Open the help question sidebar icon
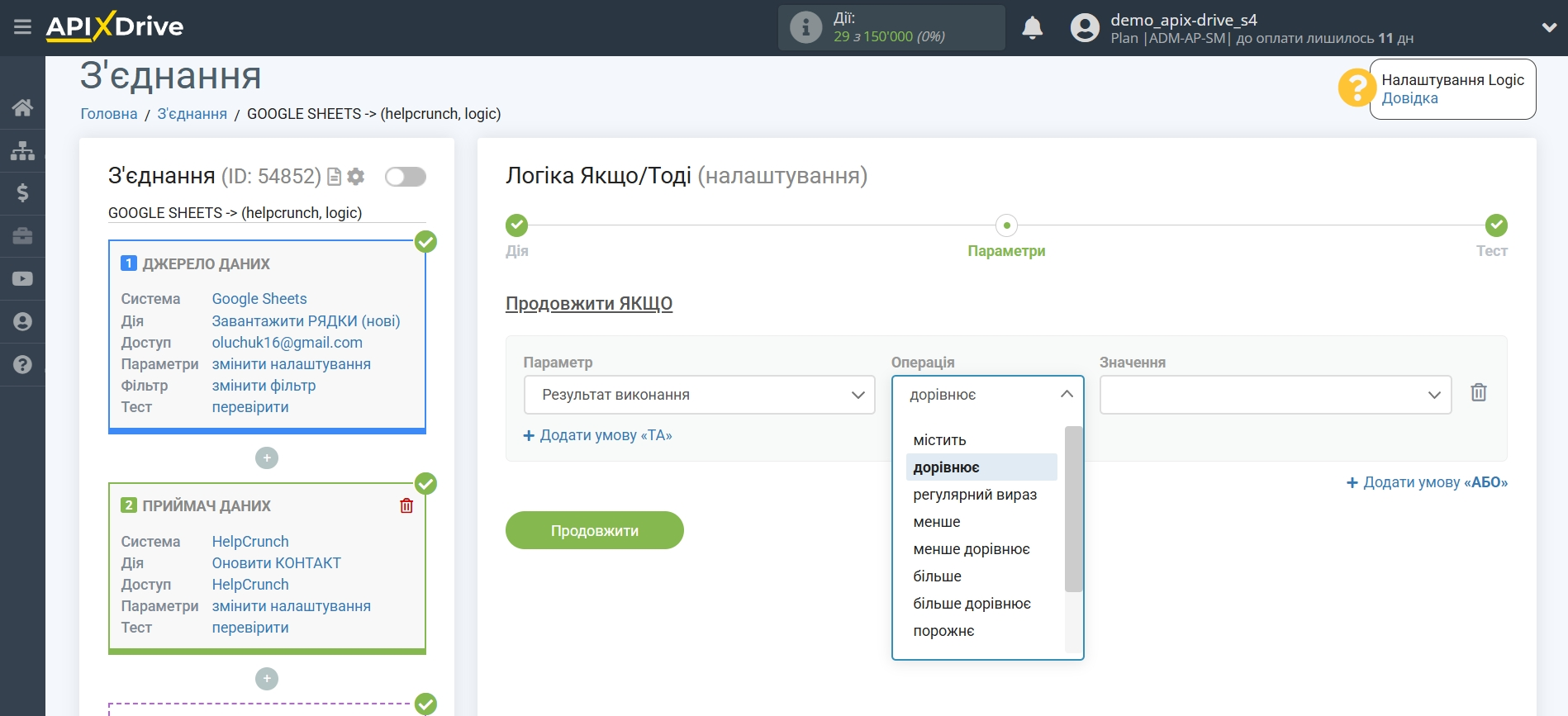The height and width of the screenshot is (716, 1568). pyautogui.click(x=22, y=365)
